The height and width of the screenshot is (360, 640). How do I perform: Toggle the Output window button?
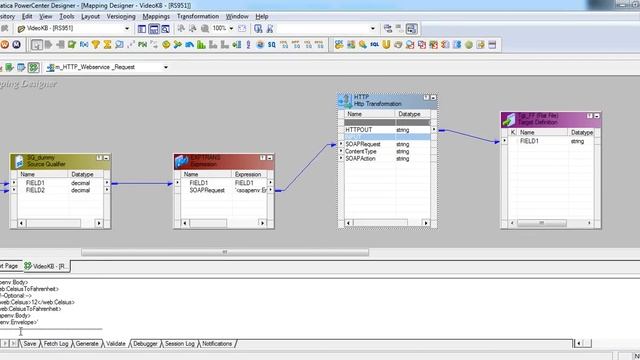[153, 29]
